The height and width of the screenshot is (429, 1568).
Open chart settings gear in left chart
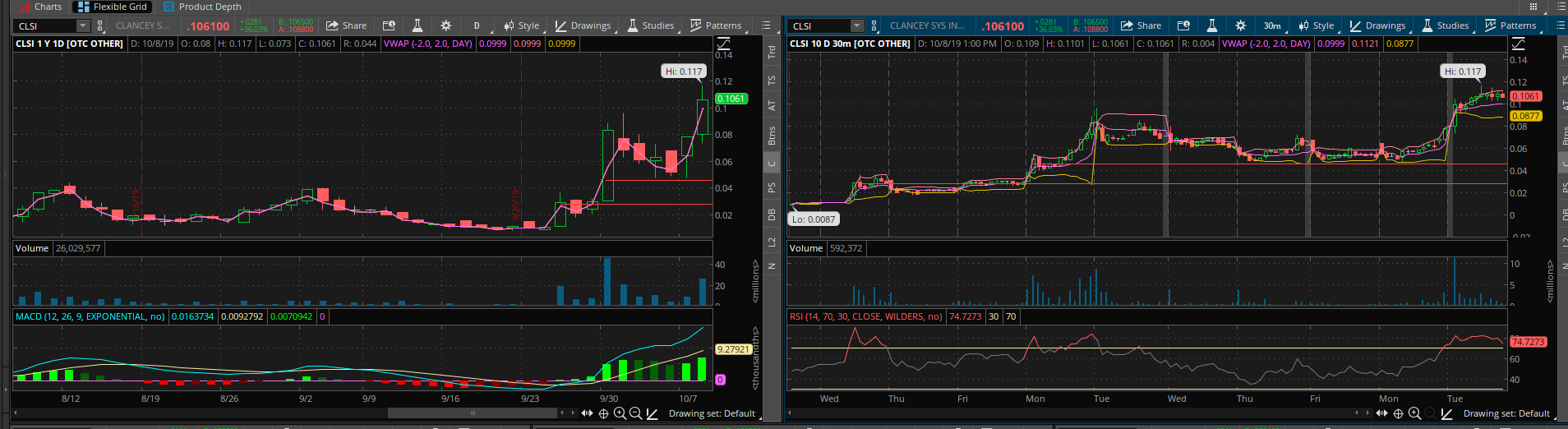(445, 25)
